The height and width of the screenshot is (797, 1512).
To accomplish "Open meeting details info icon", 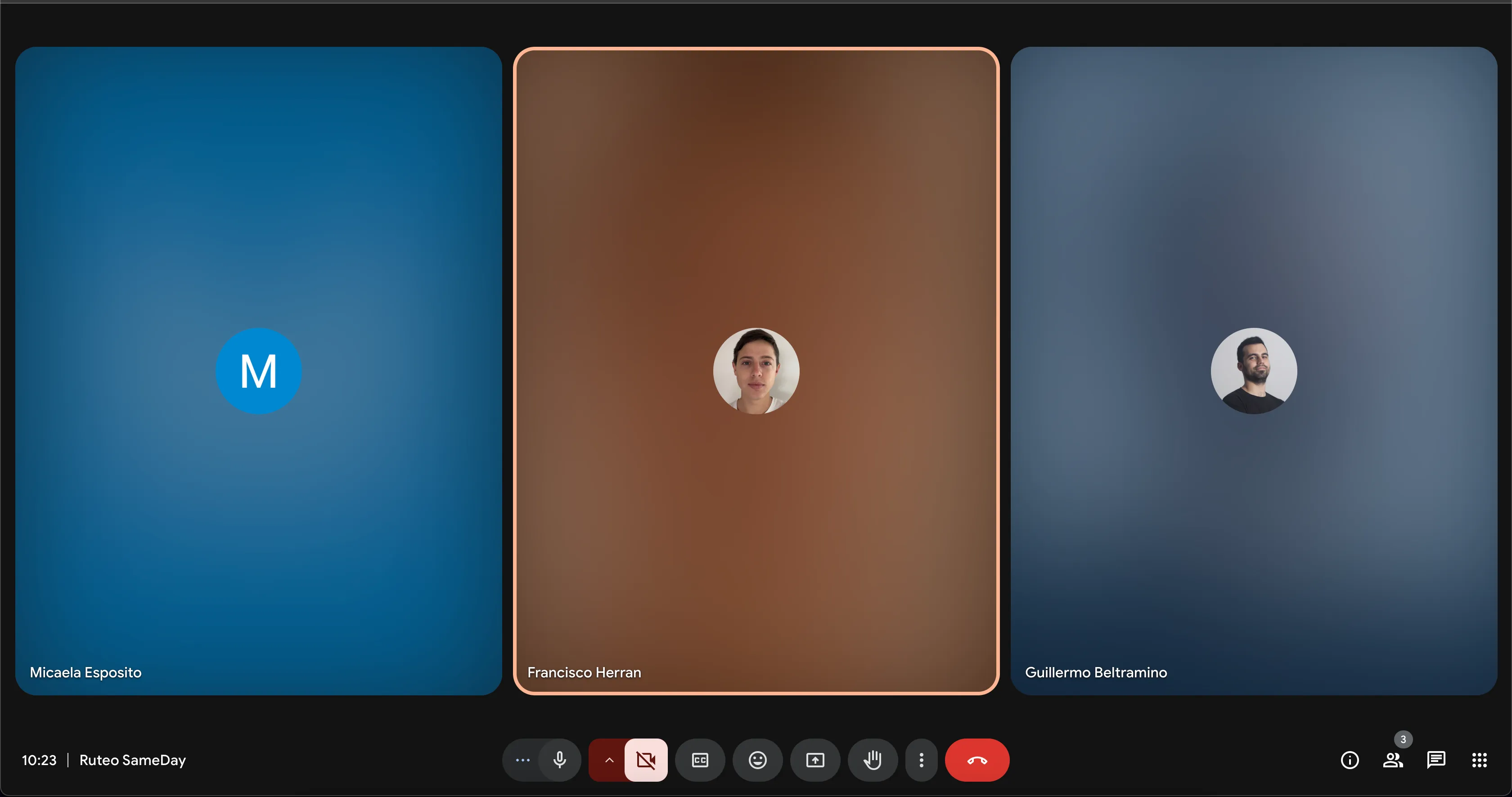I will (x=1350, y=760).
